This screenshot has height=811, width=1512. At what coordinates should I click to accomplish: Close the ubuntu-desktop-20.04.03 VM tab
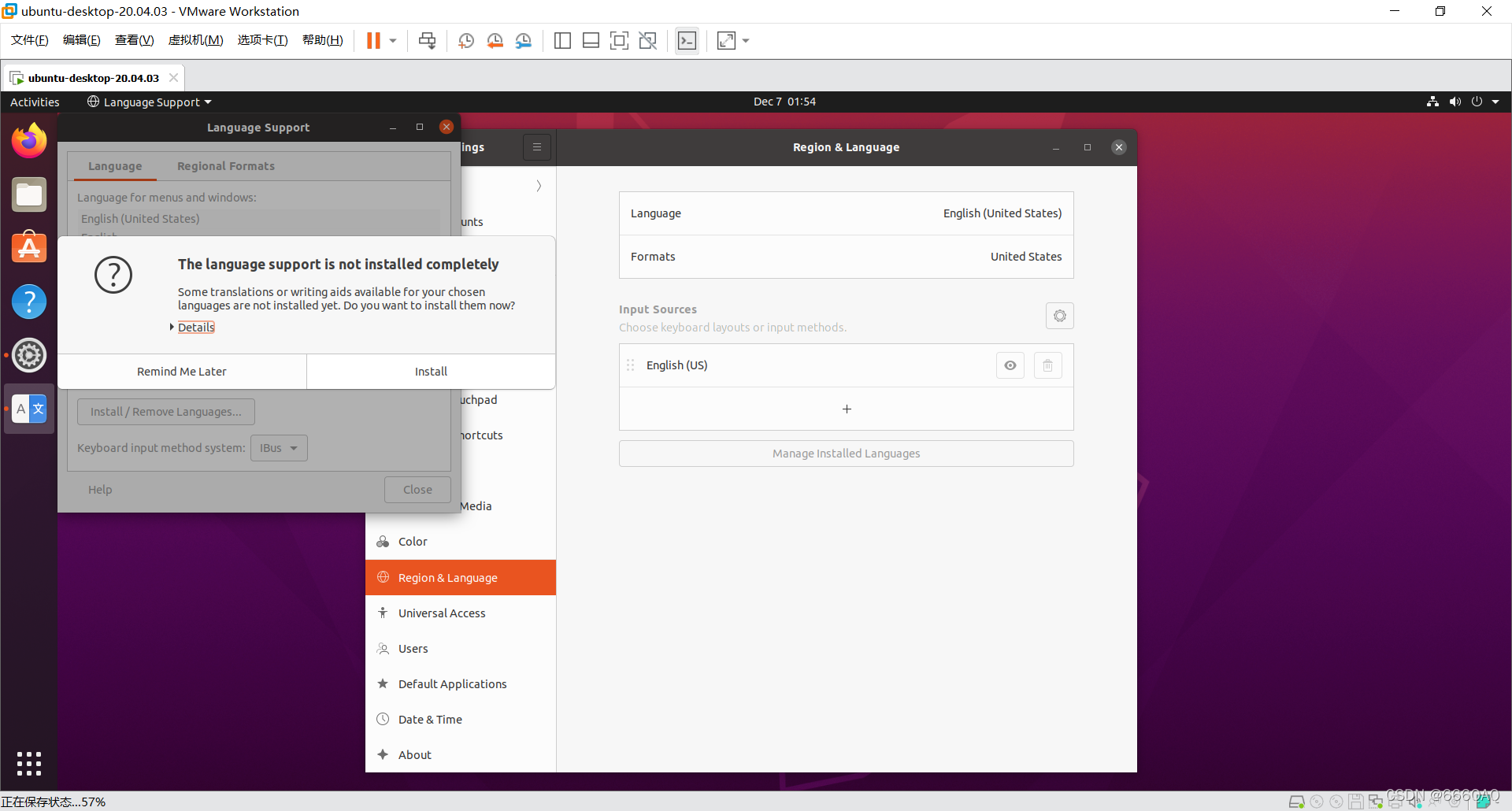tap(173, 77)
